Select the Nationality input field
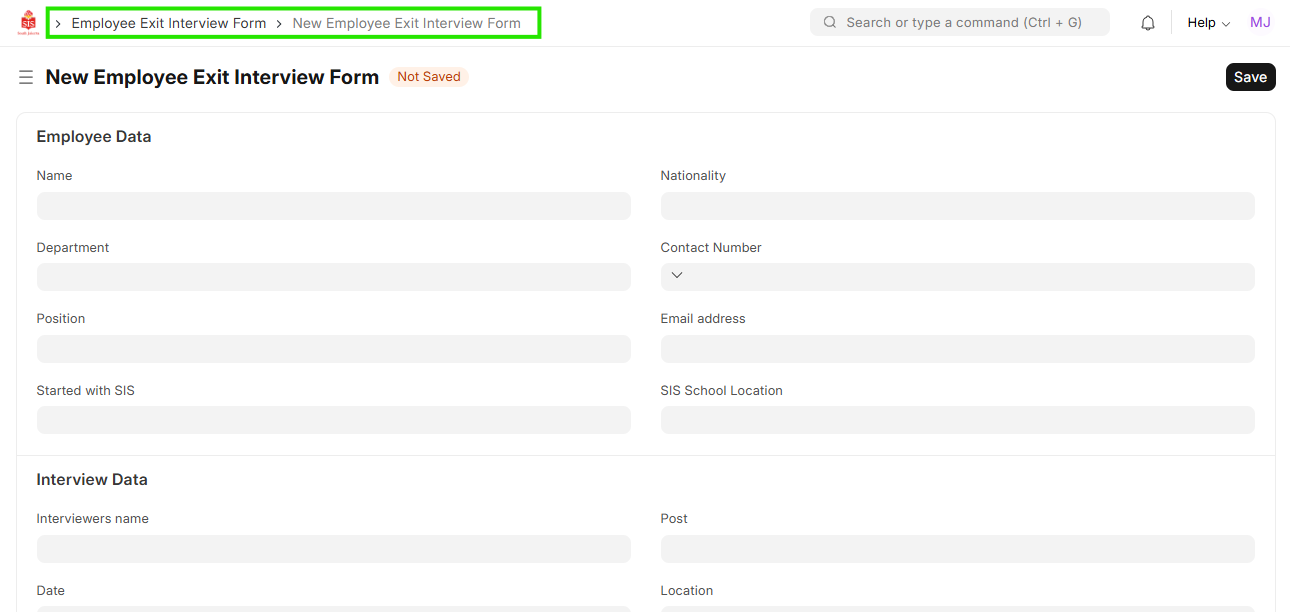 [957, 206]
